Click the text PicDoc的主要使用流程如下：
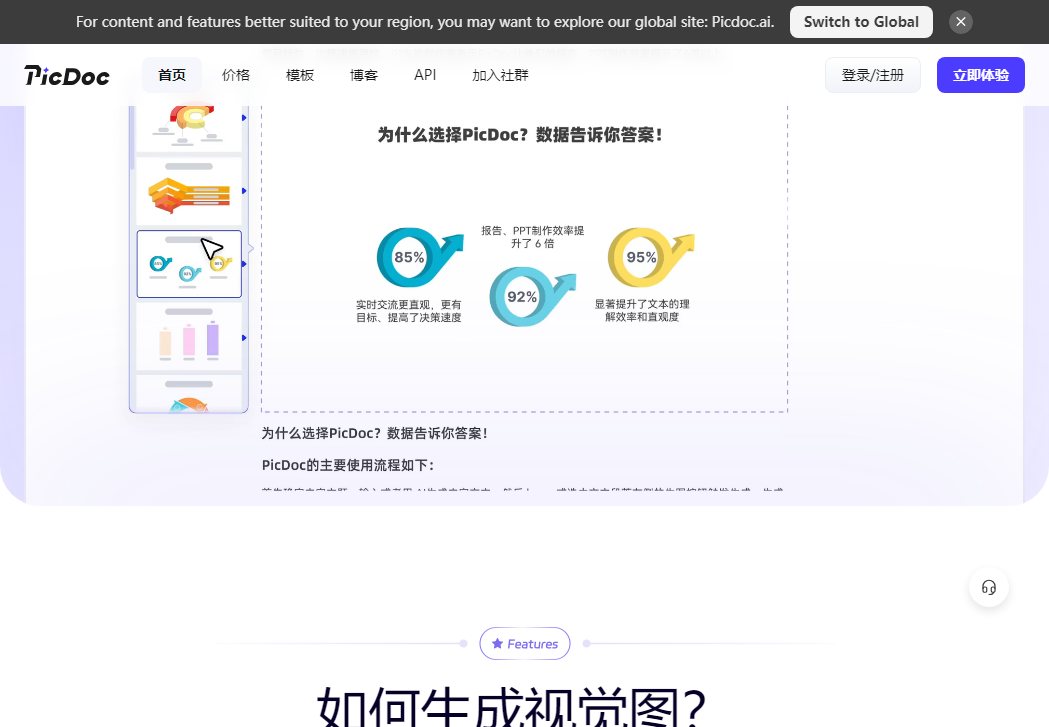 pyautogui.click(x=348, y=465)
